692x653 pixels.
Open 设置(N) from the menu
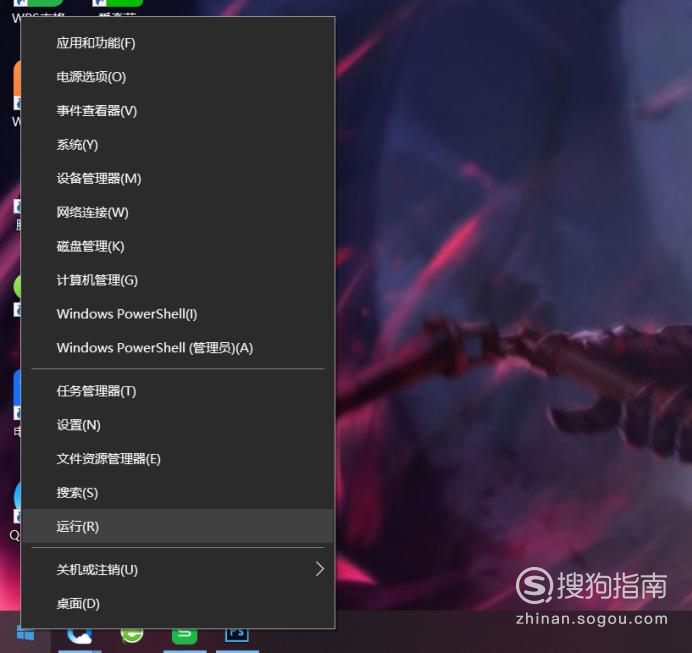point(178,425)
